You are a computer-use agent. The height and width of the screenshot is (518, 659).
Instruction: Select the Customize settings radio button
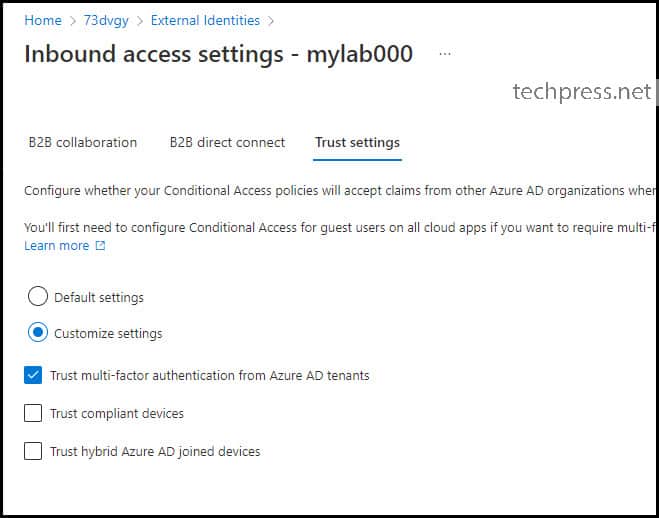[x=38, y=332]
